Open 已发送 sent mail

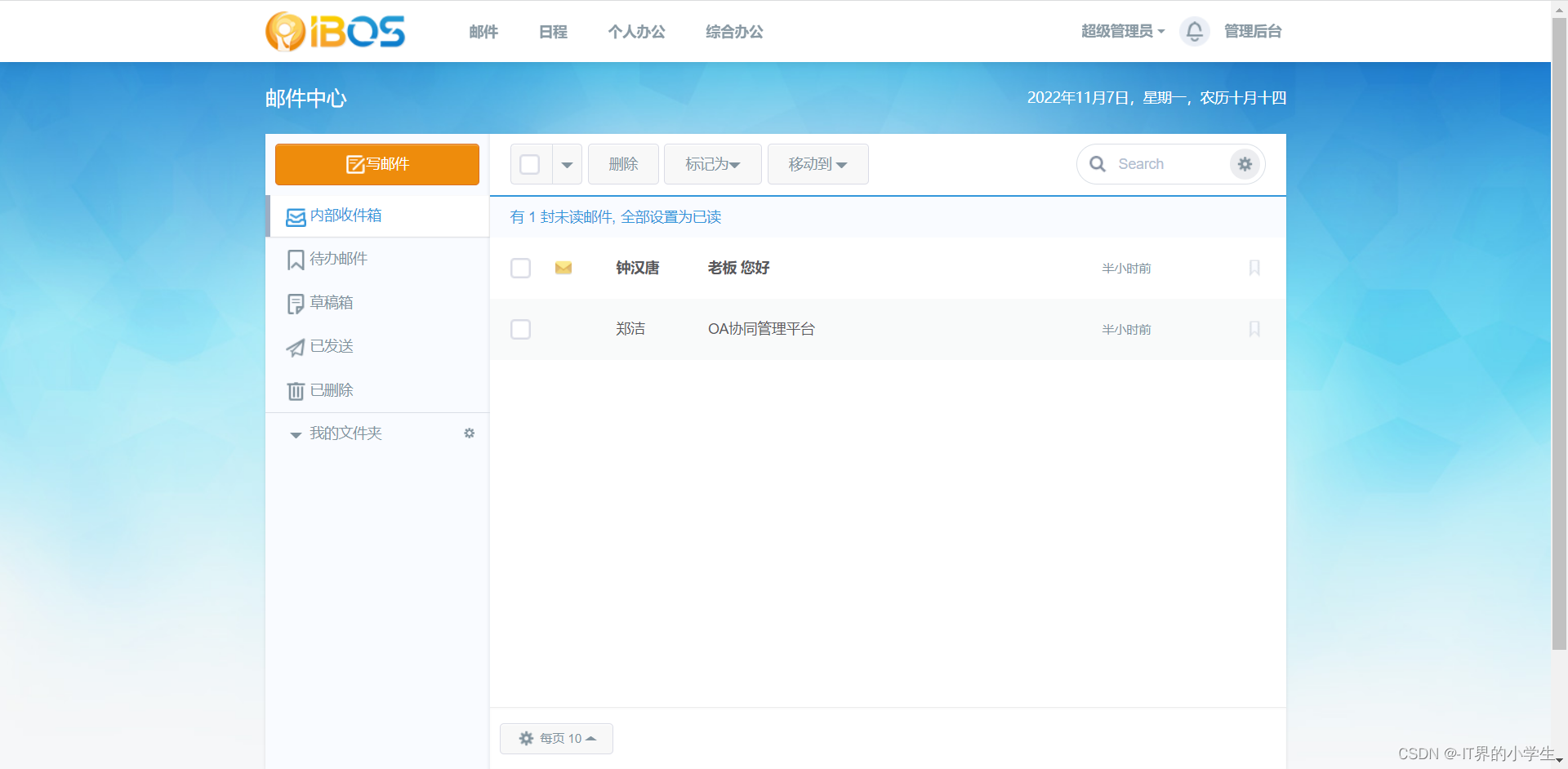[331, 346]
